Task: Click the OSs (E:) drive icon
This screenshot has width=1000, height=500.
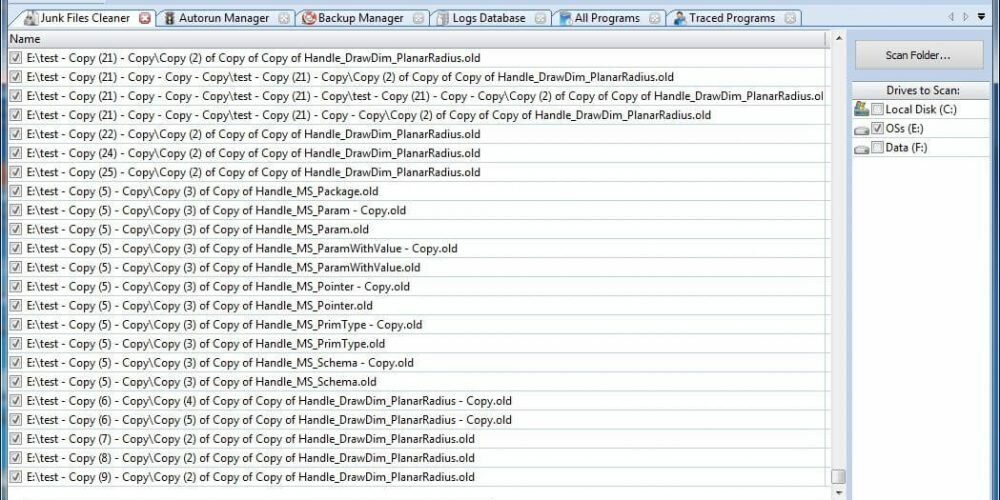Action: (862, 129)
